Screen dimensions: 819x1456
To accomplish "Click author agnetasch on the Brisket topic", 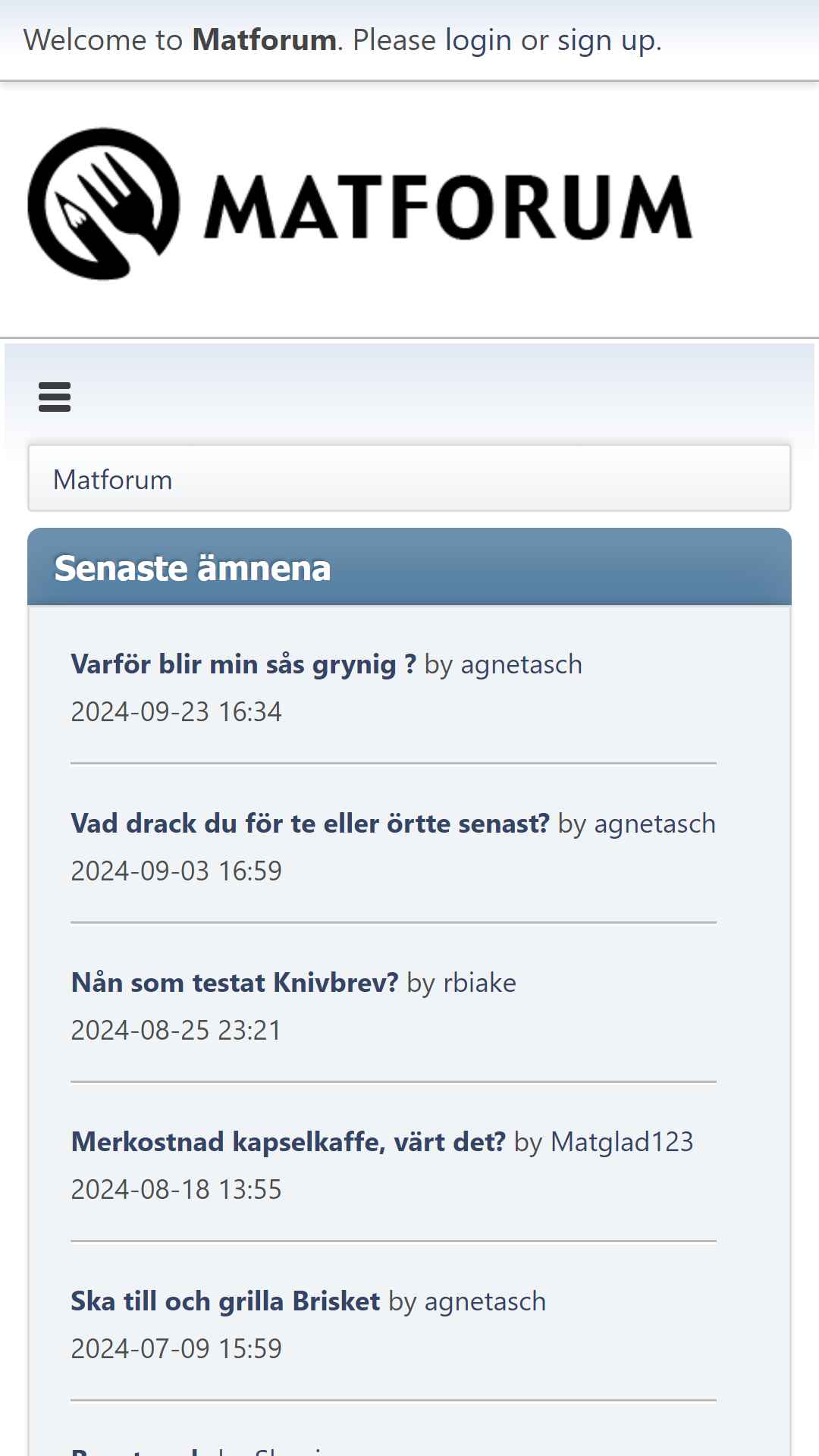I will click(485, 1301).
